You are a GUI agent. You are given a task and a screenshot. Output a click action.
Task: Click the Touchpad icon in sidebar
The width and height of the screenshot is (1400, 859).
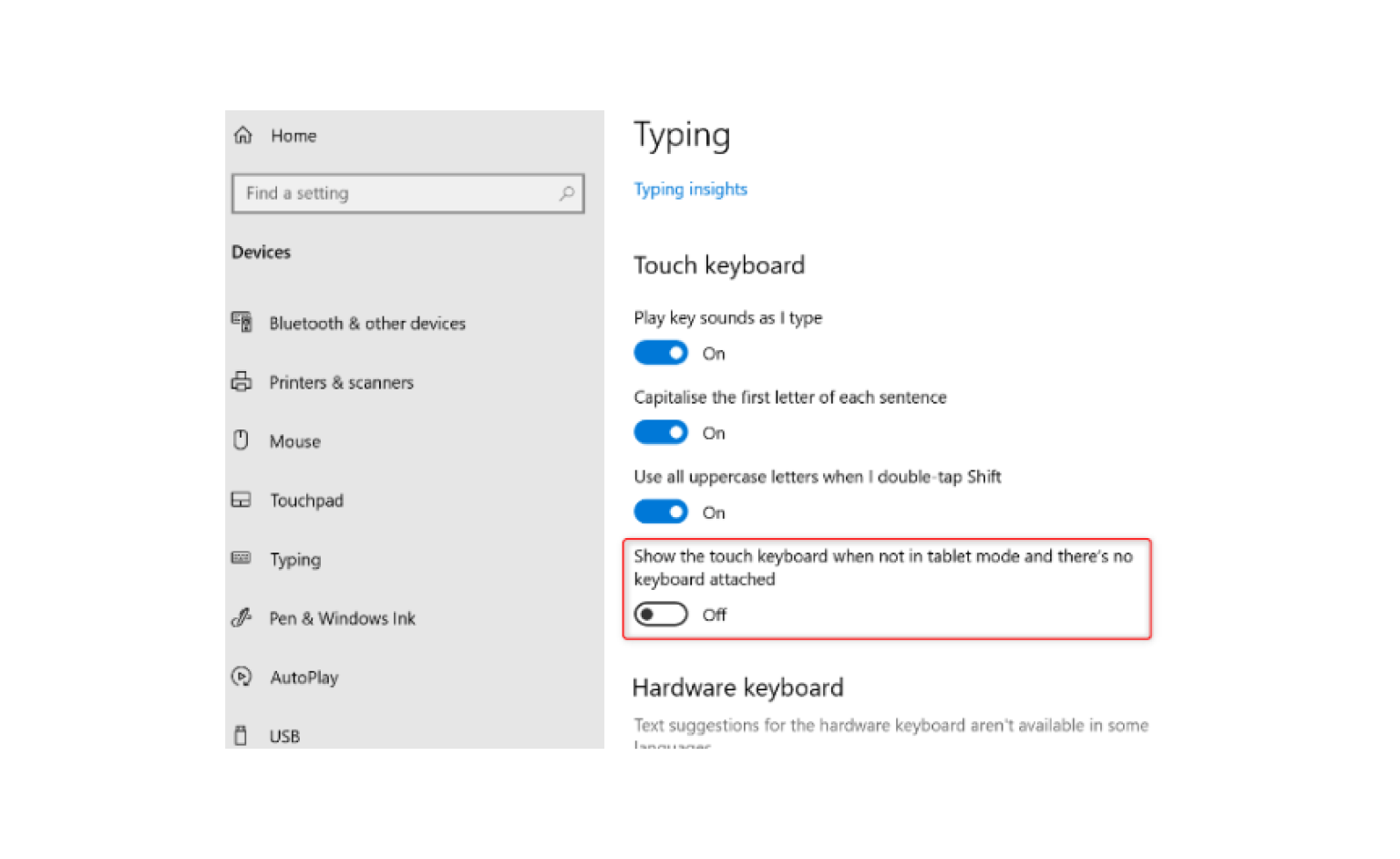coord(241,500)
